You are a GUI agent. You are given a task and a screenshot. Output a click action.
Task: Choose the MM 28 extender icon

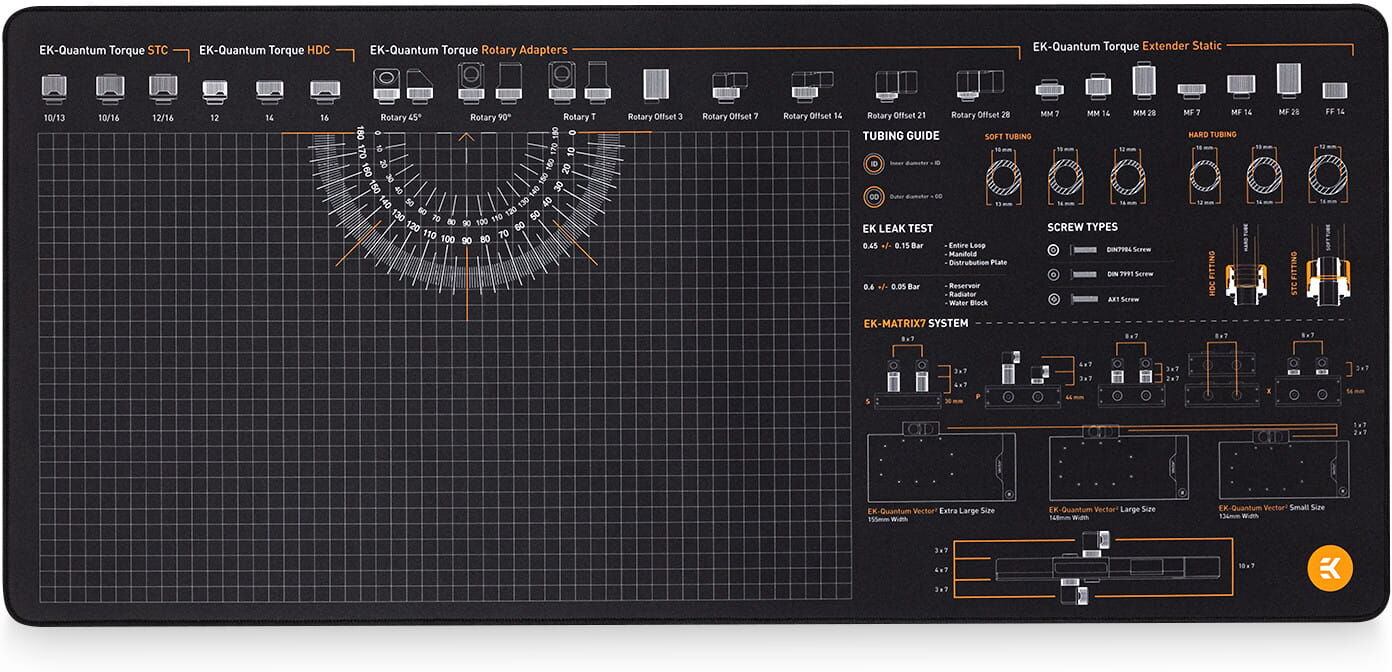(x=1145, y=81)
